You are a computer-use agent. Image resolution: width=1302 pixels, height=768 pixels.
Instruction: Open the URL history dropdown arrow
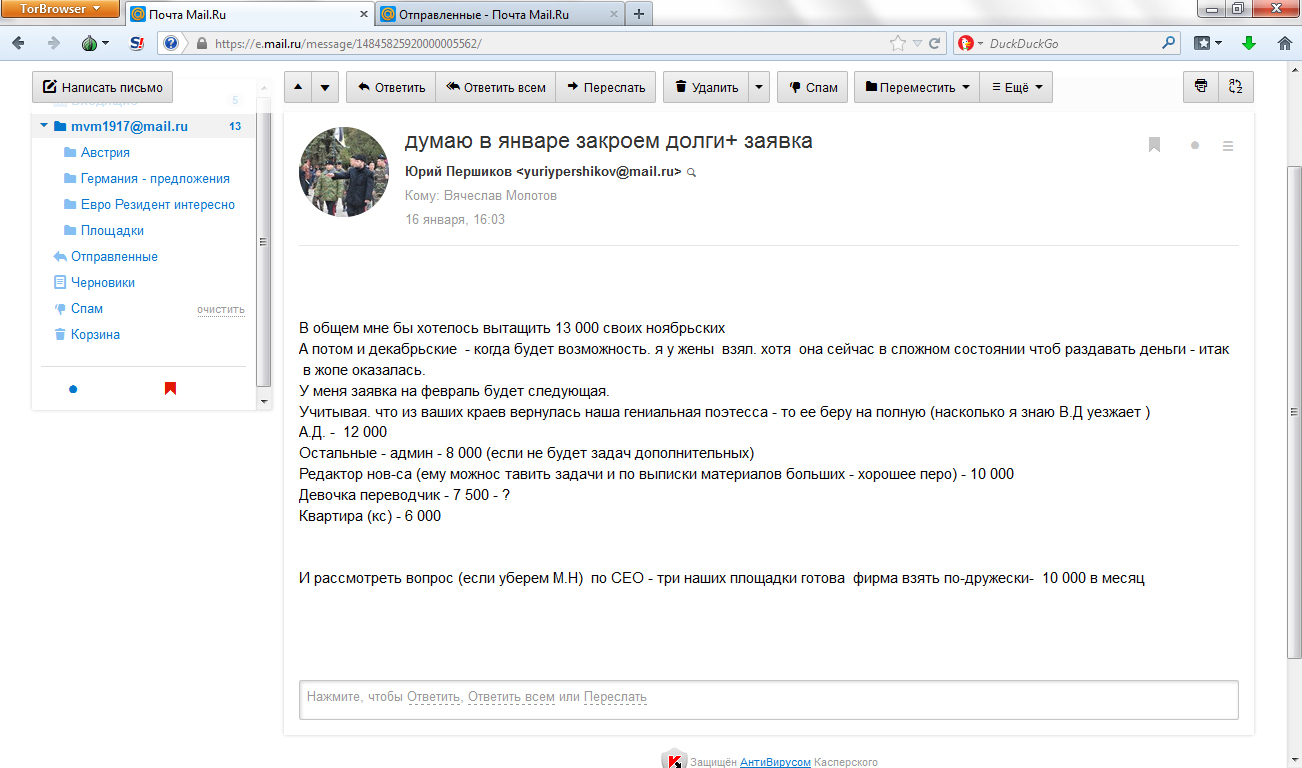(917, 44)
